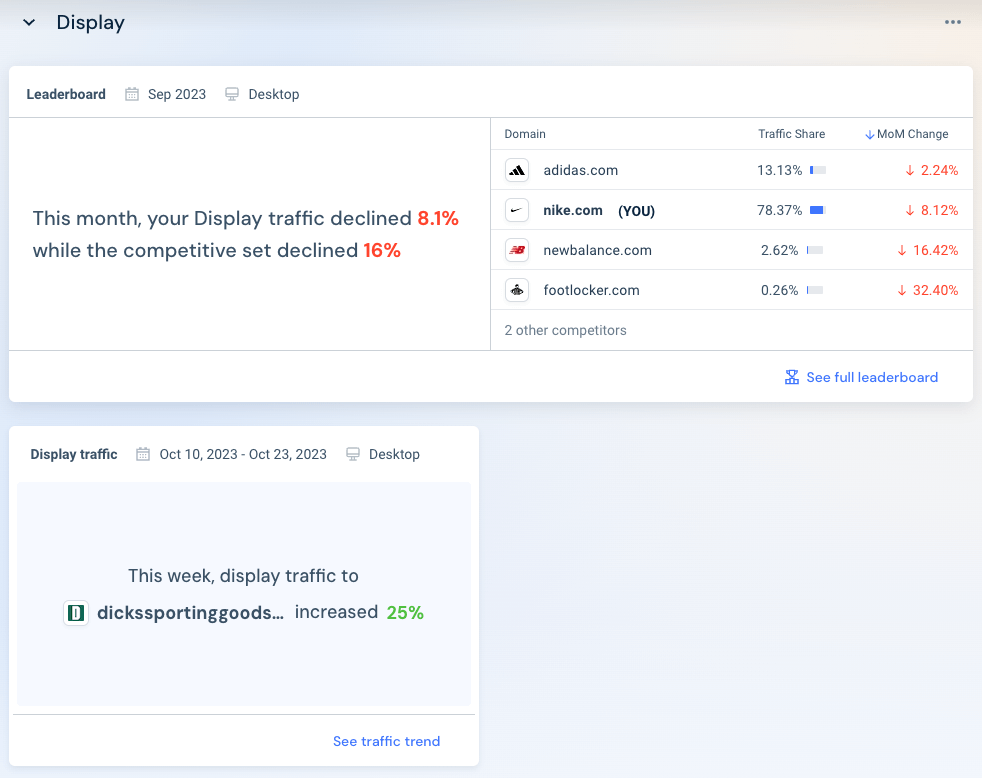Viewport: 982px width, 778px height.
Task: Click the leaderboard icon beside See full leaderboard
Action: (x=791, y=377)
